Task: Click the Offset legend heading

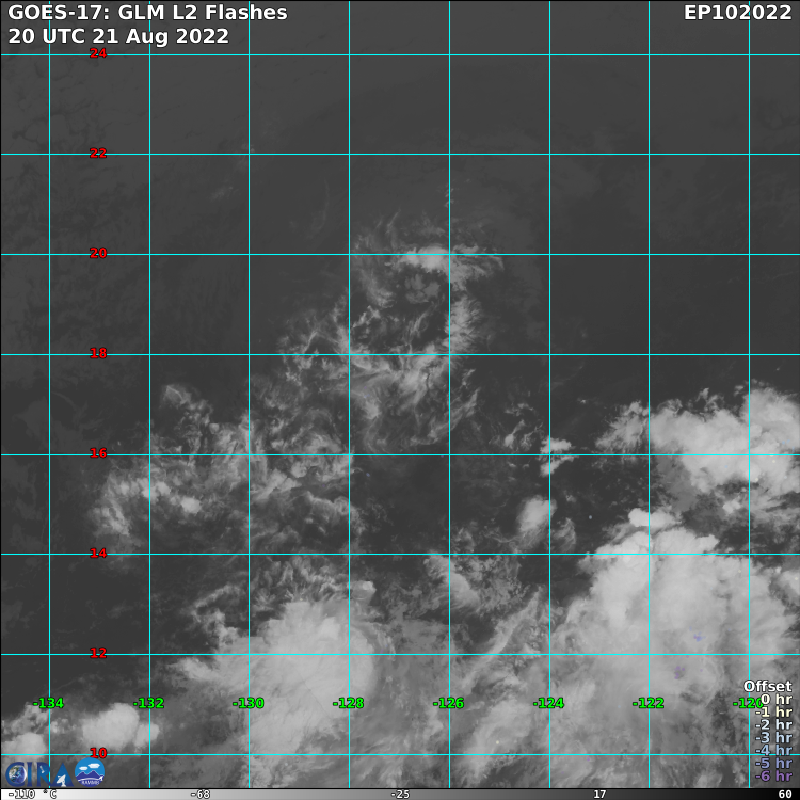Action: [767, 687]
